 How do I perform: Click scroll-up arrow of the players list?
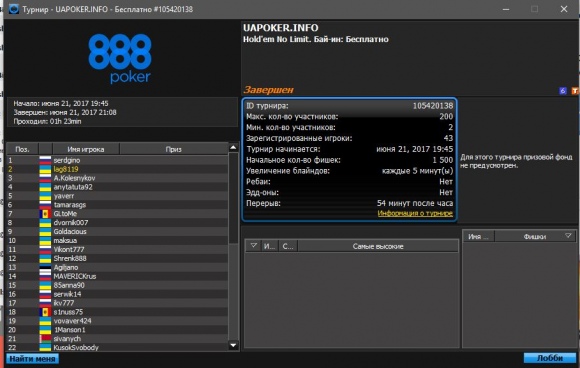233,148
